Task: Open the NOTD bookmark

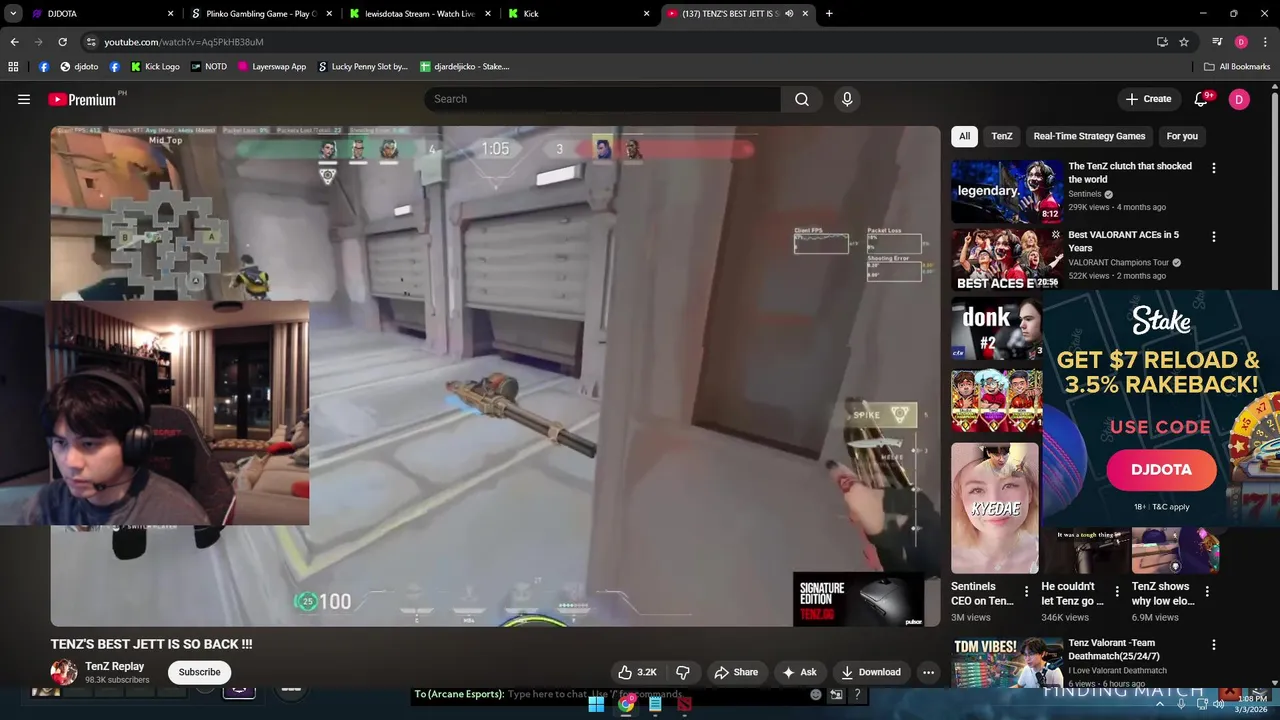Action: pos(208,67)
